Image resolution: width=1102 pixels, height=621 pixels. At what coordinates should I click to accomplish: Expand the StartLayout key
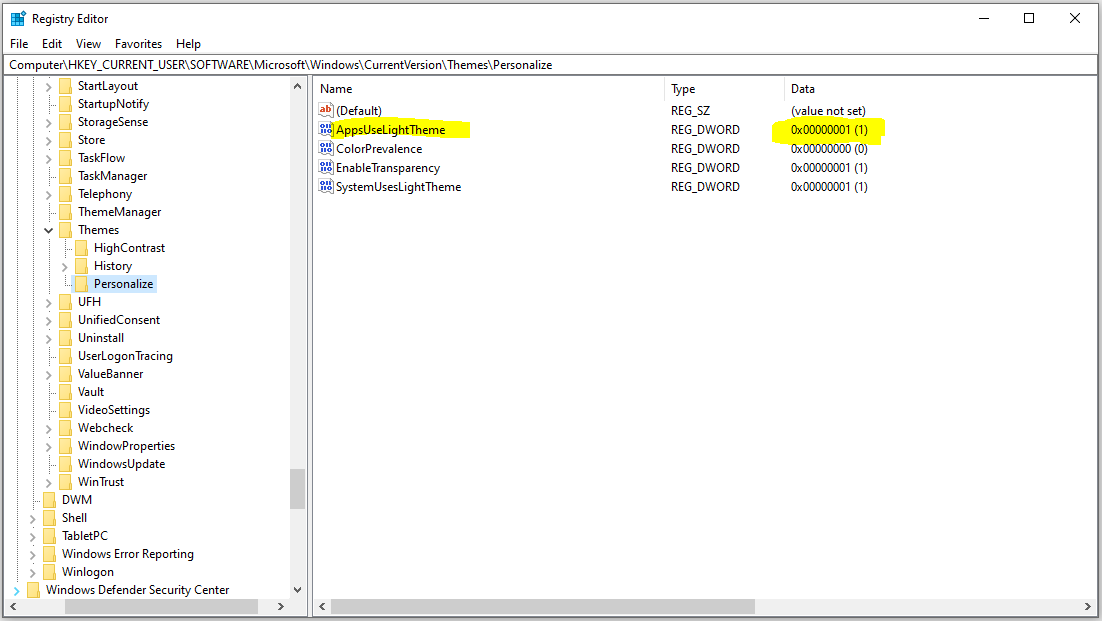point(48,86)
